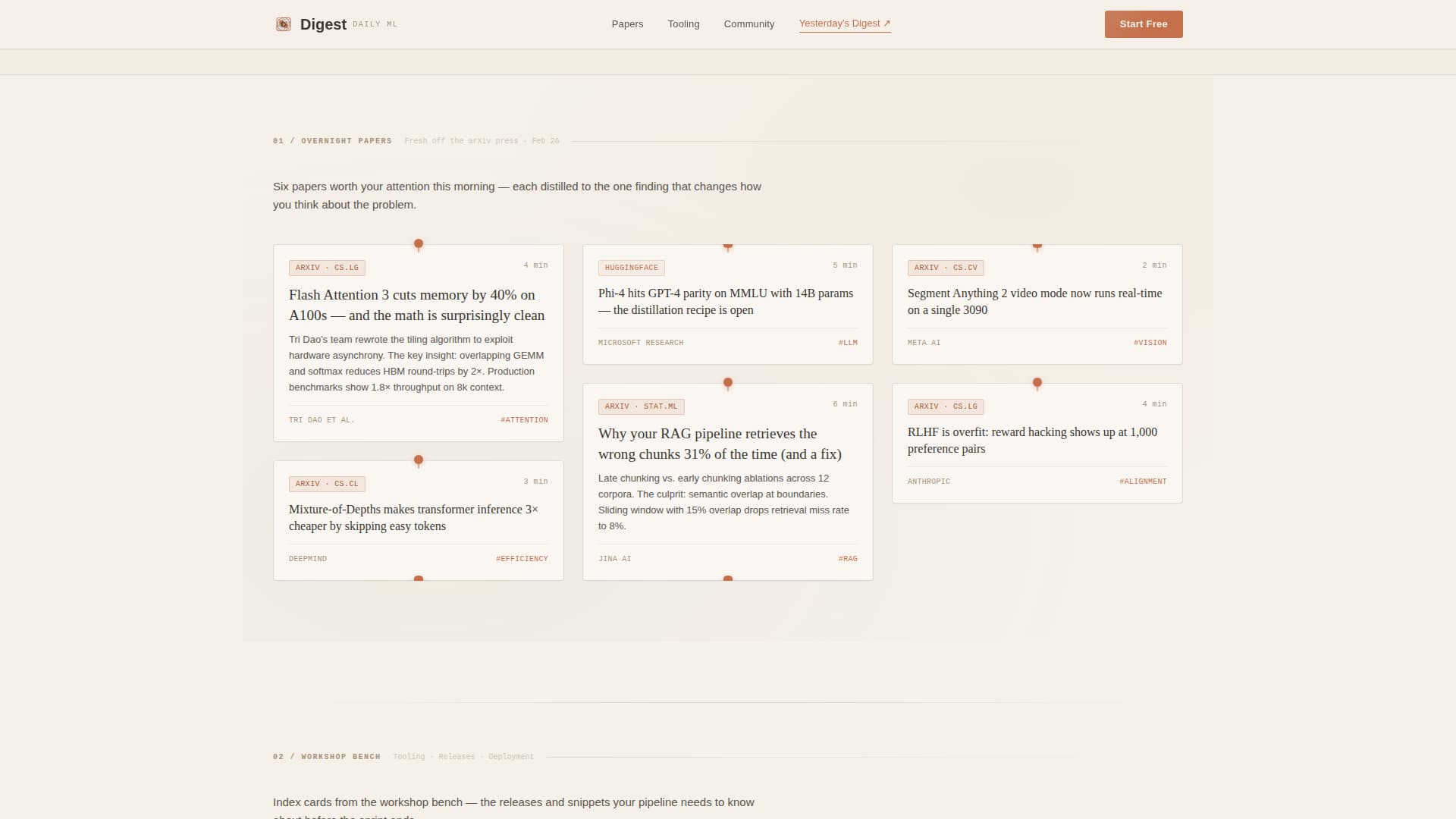Click the ANTHROPIC label
This screenshot has width=1456, height=819.
(x=928, y=482)
